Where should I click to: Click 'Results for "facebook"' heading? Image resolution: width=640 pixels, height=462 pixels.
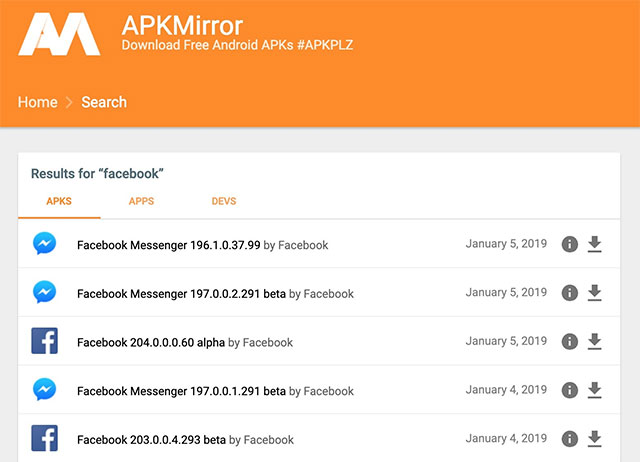pyautogui.click(x=97, y=173)
